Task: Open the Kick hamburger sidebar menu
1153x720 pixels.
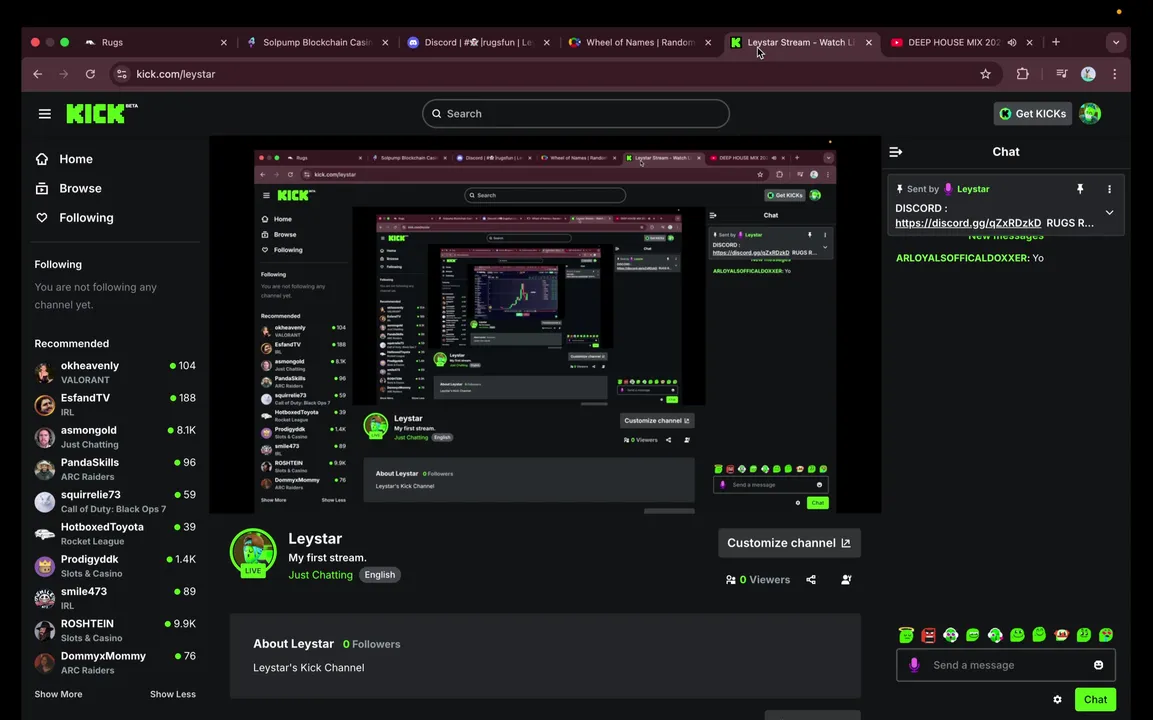Action: [45, 114]
